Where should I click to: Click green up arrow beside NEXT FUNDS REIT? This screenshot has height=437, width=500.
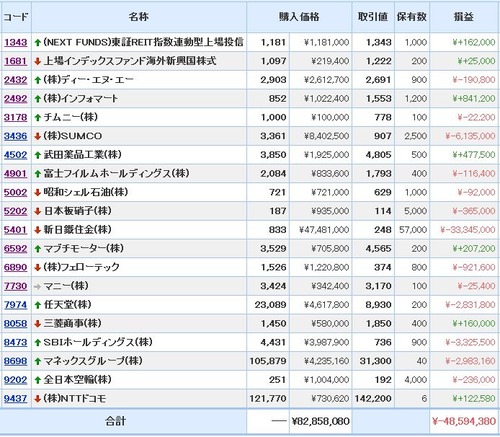pos(38,43)
